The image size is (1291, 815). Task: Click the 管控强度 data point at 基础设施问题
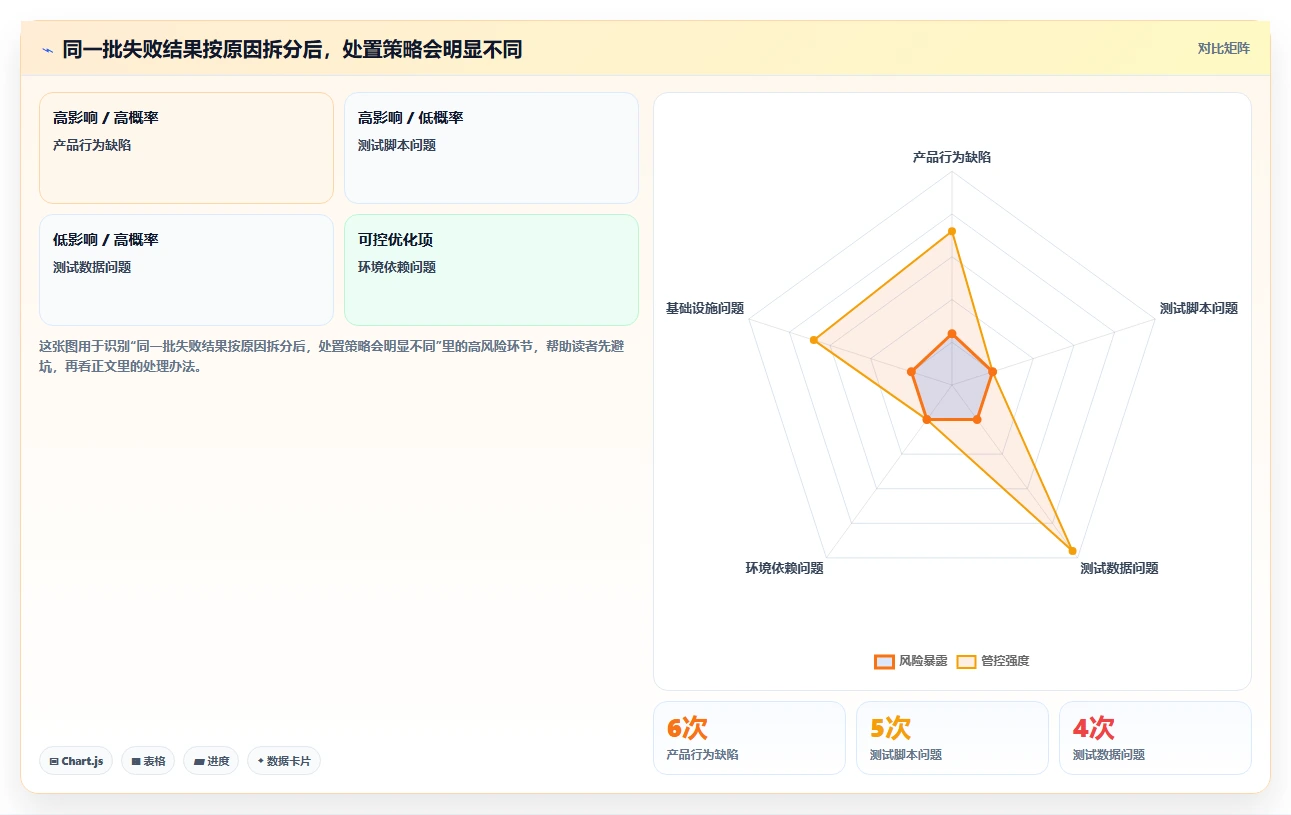[x=814, y=340]
